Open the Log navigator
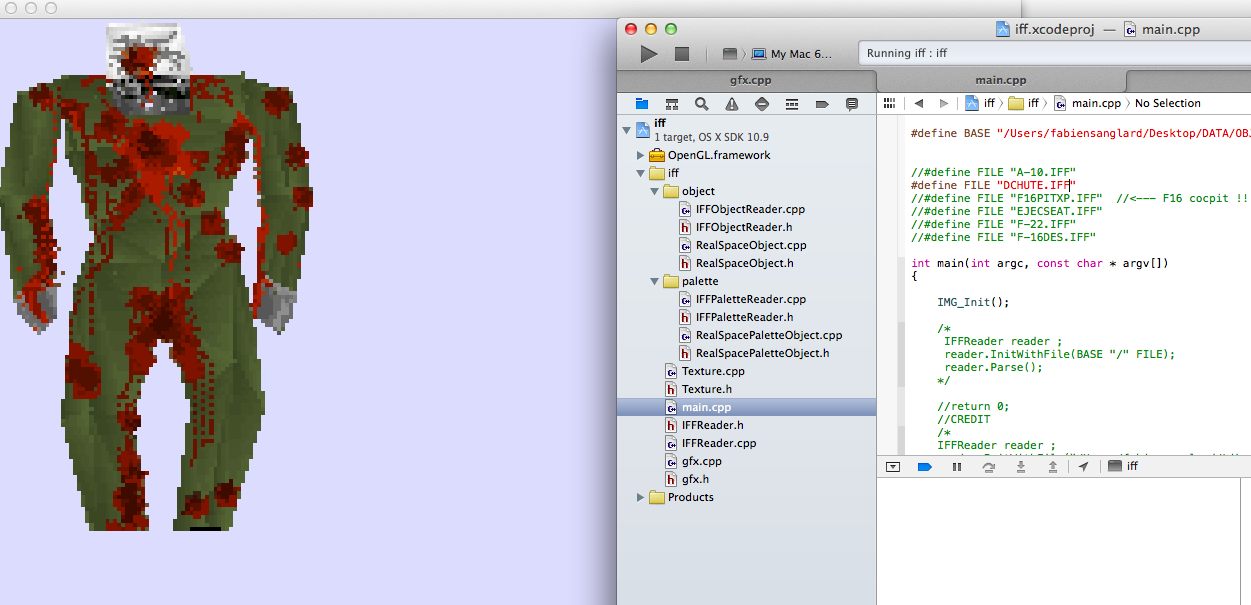1251x605 pixels. click(851, 103)
